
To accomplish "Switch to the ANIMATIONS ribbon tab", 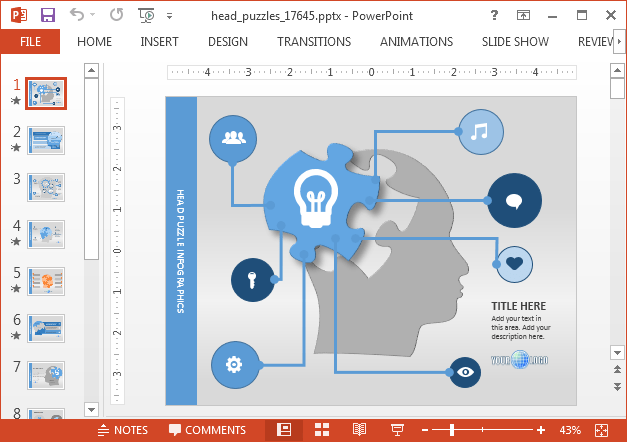I will coord(416,42).
